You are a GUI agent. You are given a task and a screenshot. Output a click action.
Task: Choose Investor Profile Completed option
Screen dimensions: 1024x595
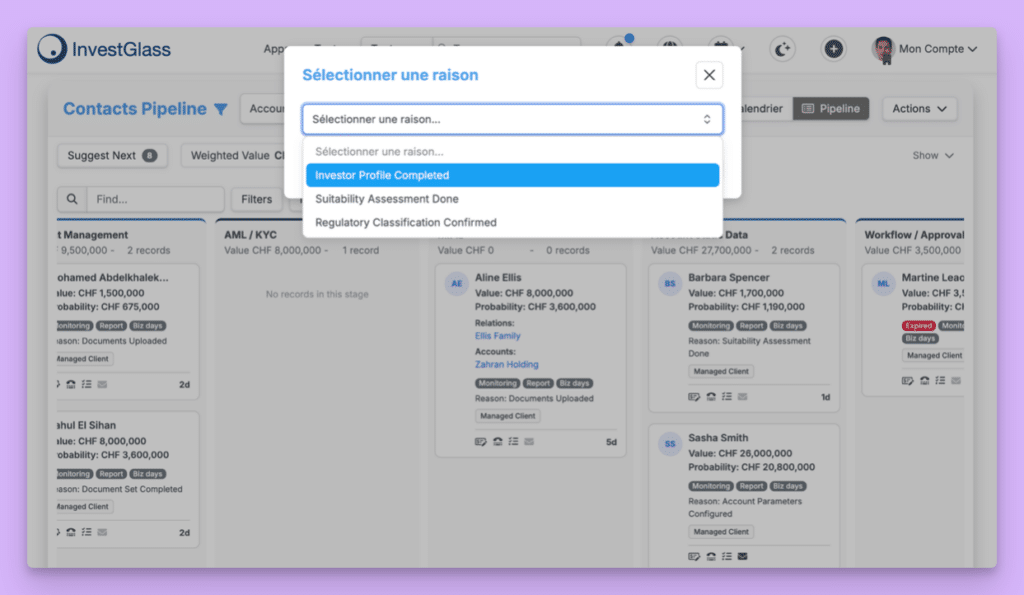pos(512,175)
